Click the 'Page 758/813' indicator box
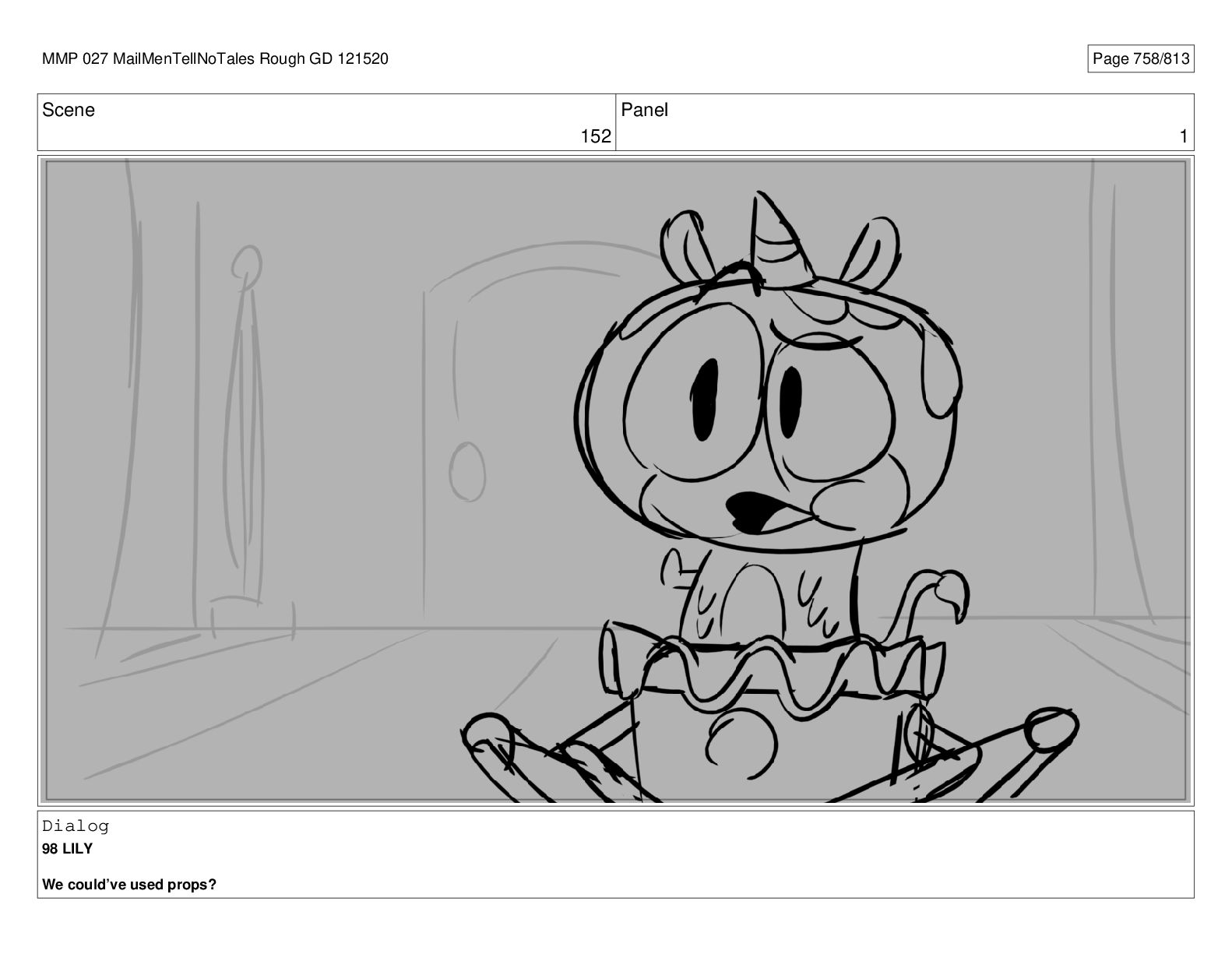Screen dimensions: 1232x954 coord(1140,59)
